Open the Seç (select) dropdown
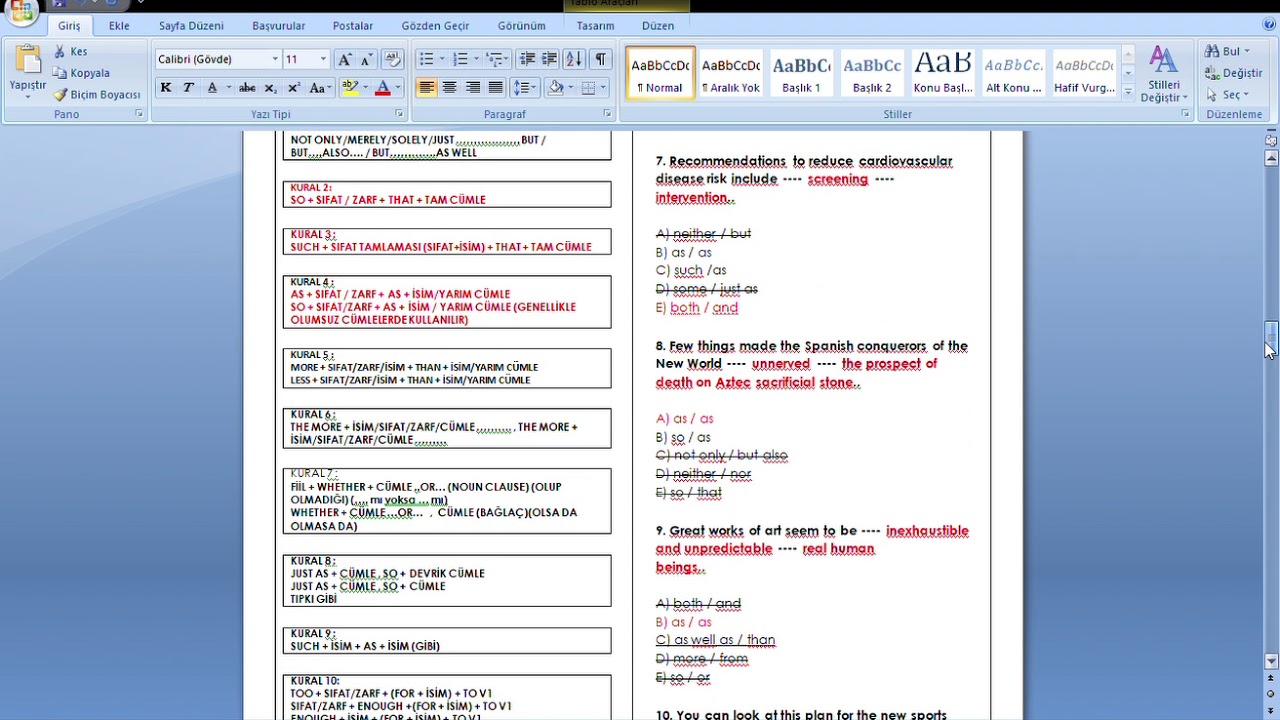The height and width of the screenshot is (720, 1280). [1227, 95]
